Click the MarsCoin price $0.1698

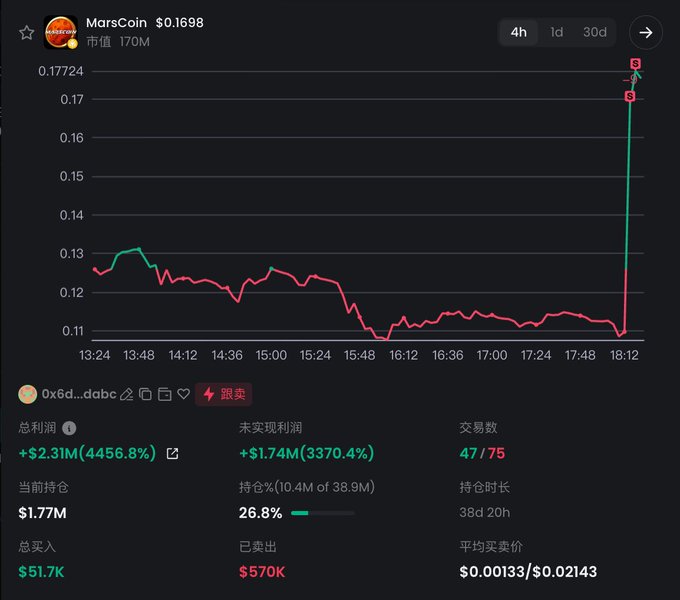click(180, 23)
